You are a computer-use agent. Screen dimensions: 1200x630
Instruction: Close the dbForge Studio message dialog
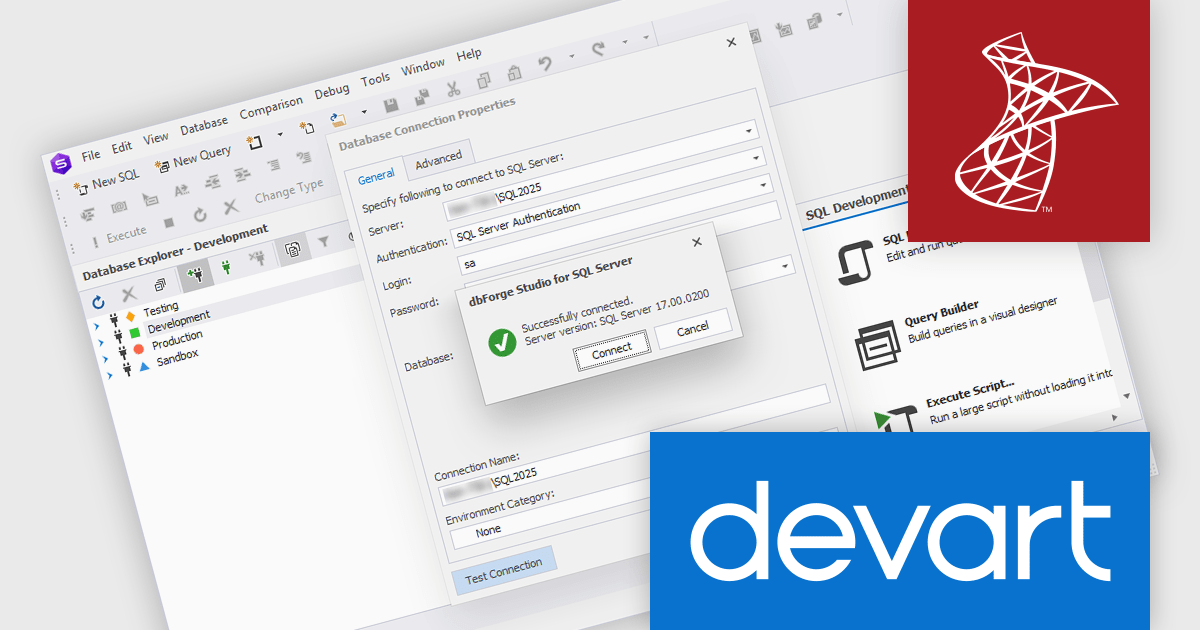pyautogui.click(x=697, y=241)
